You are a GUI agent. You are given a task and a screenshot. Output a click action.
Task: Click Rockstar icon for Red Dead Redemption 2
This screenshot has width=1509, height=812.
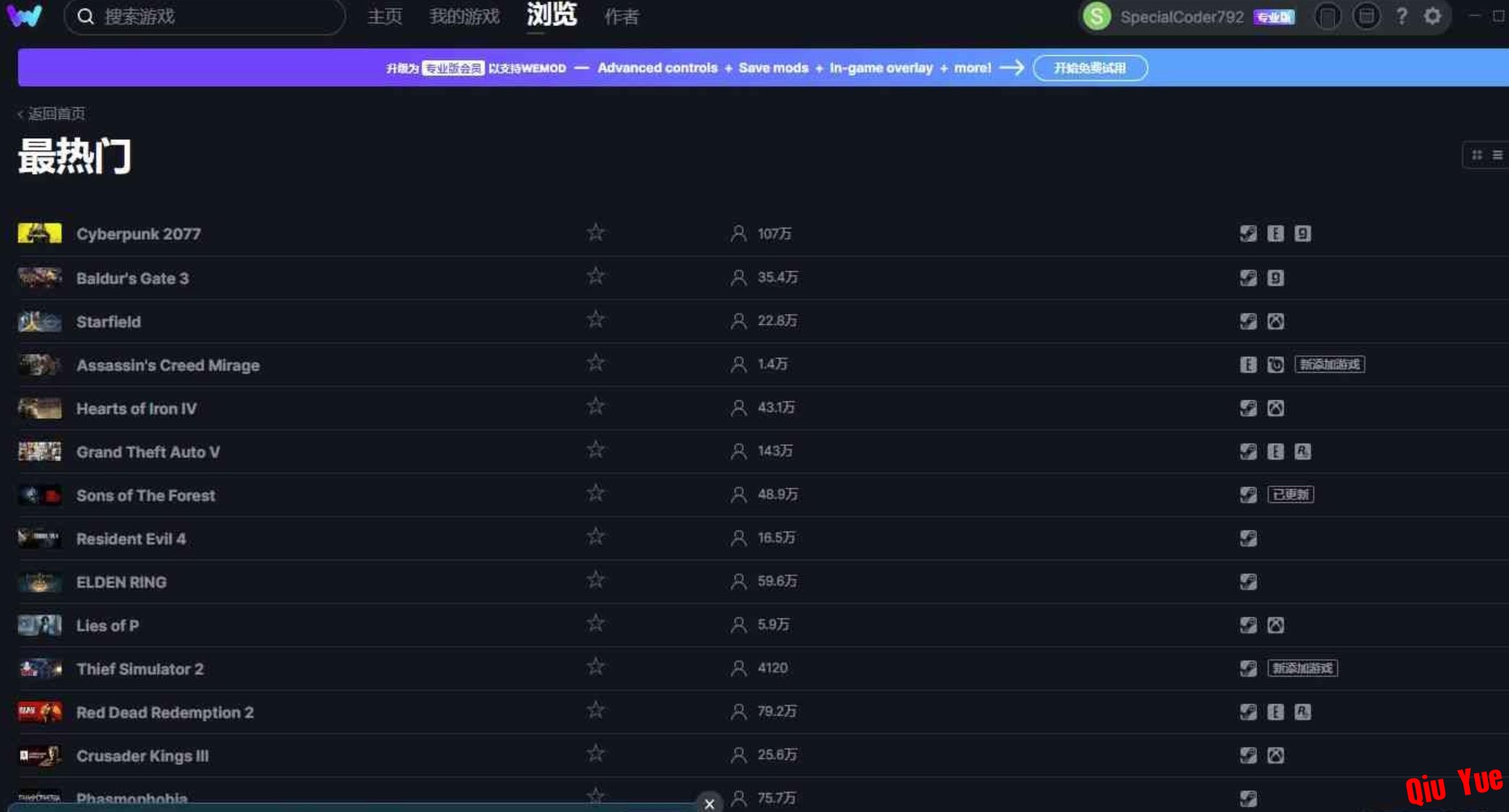click(1303, 712)
